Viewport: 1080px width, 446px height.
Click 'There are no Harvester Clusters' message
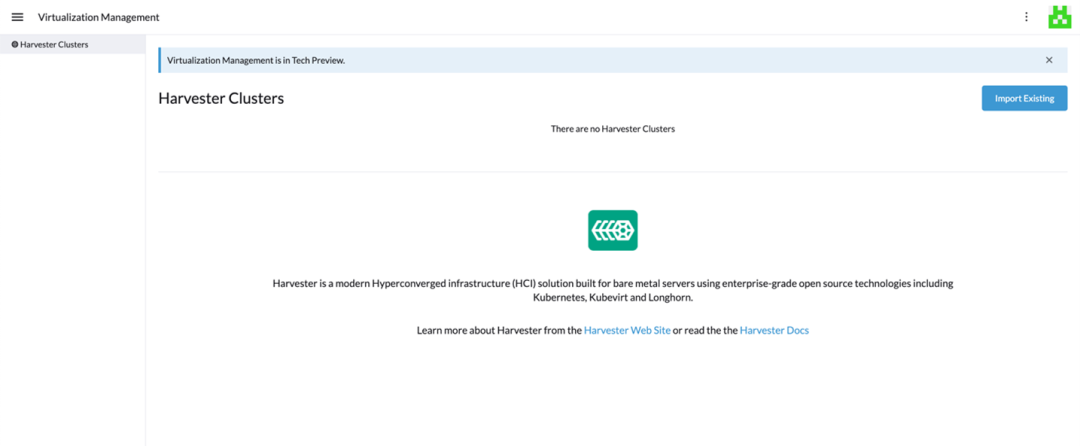point(612,129)
